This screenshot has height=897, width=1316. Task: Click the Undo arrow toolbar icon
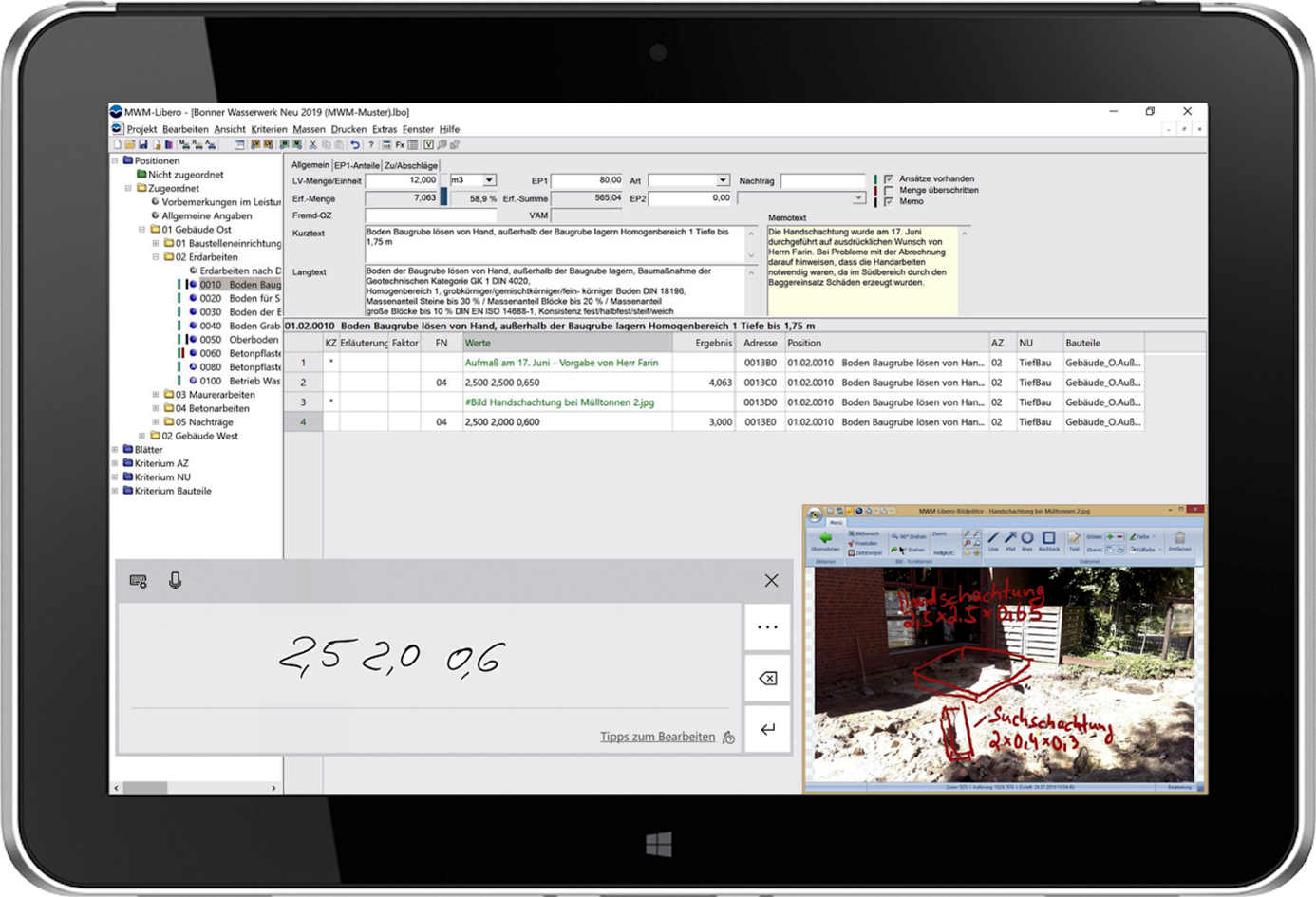(355, 145)
